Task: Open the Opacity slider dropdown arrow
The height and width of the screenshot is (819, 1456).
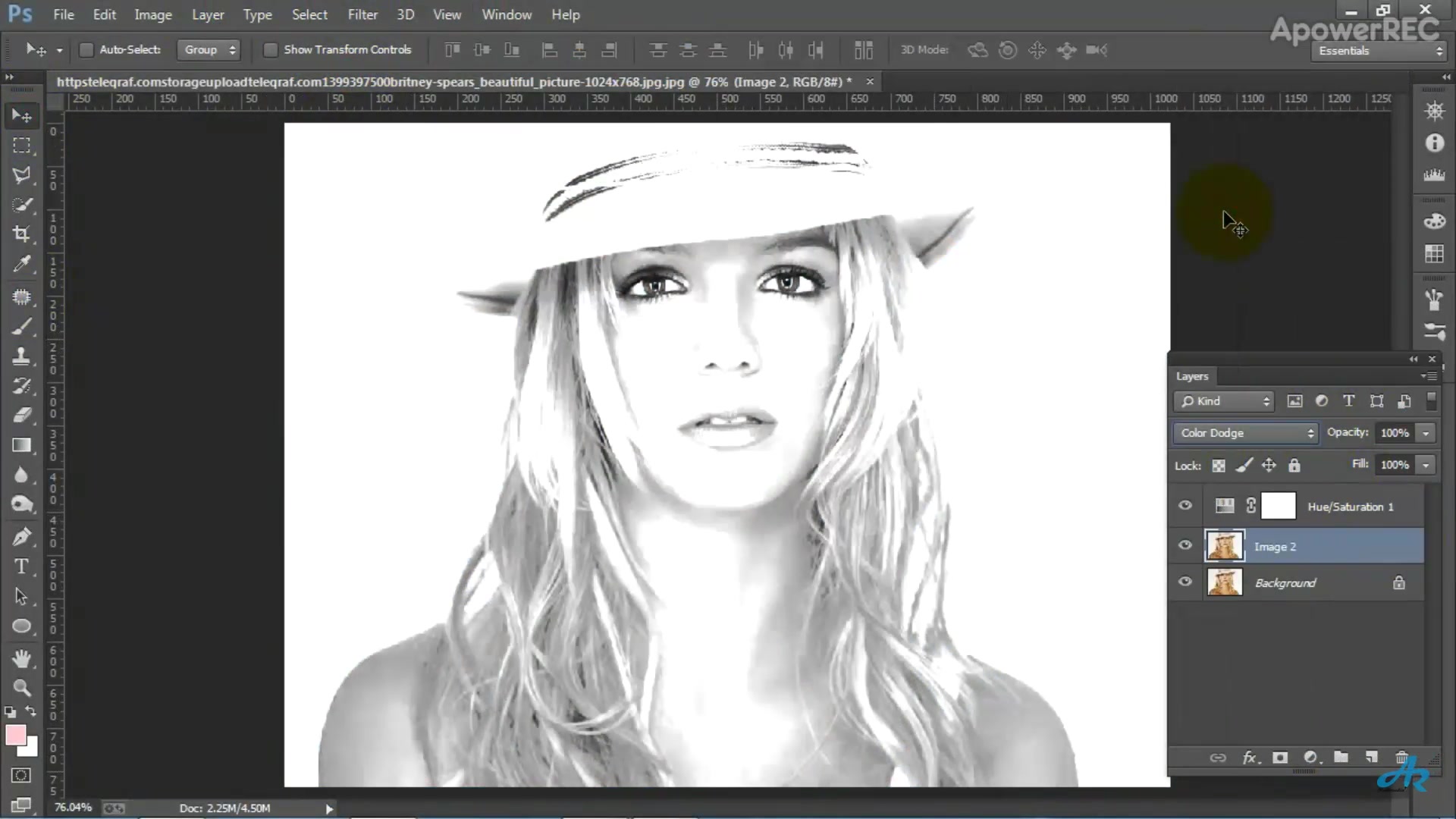Action: (x=1426, y=433)
